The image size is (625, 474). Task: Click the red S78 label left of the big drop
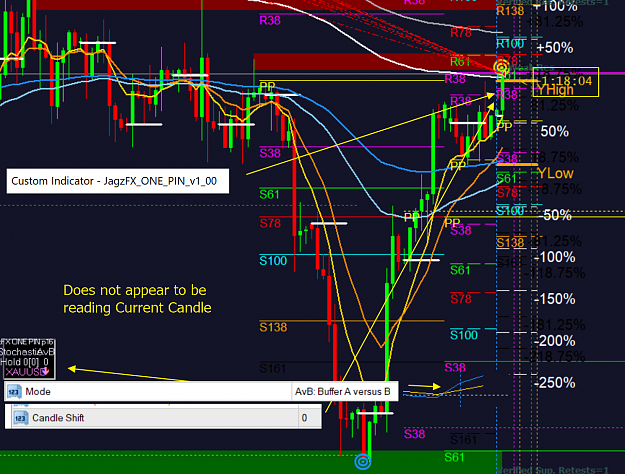[x=270, y=223]
